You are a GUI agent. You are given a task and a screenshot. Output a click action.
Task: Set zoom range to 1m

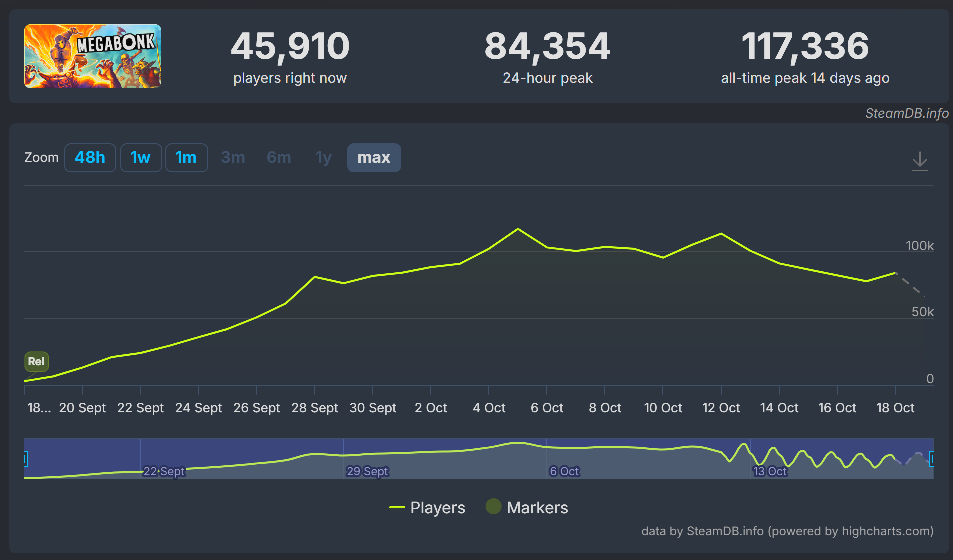click(186, 157)
